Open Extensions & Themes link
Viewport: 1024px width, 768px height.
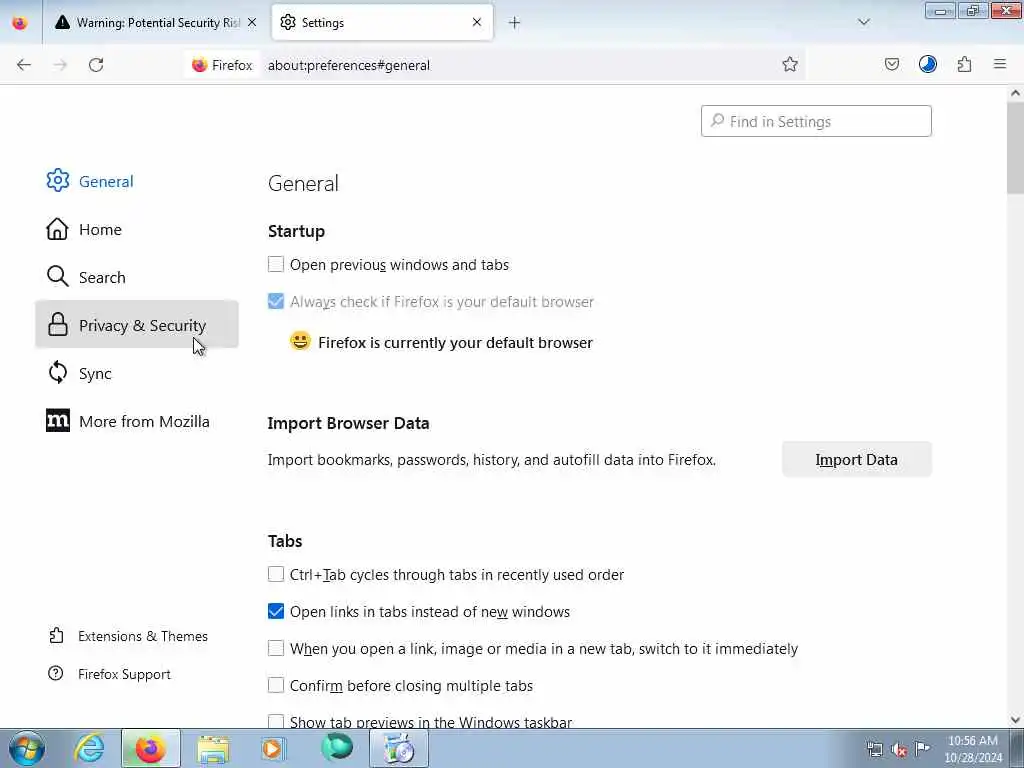click(x=129, y=636)
